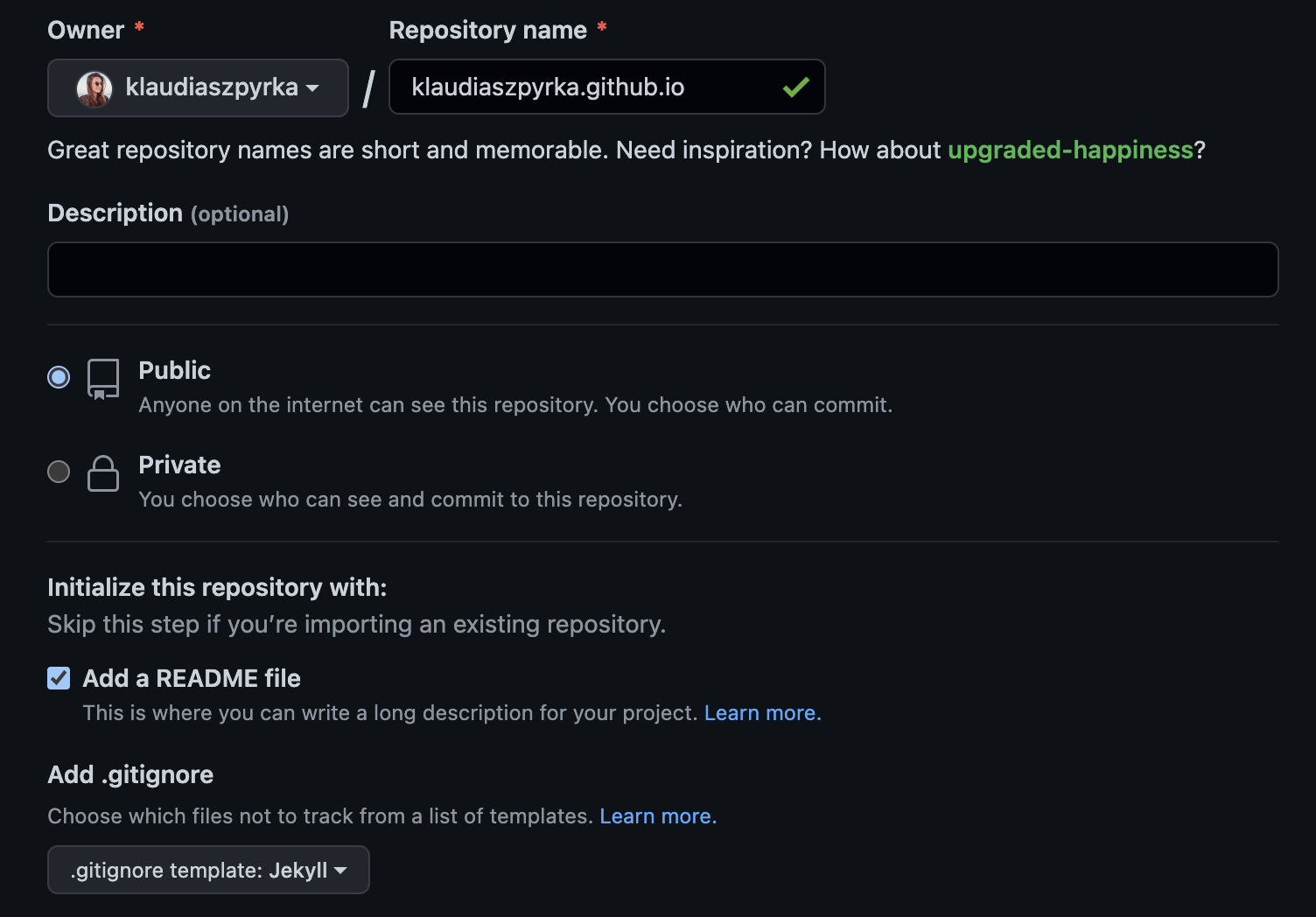Click the green checkmark in repository name
Image resolution: width=1316 pixels, height=917 pixels.
(x=795, y=87)
